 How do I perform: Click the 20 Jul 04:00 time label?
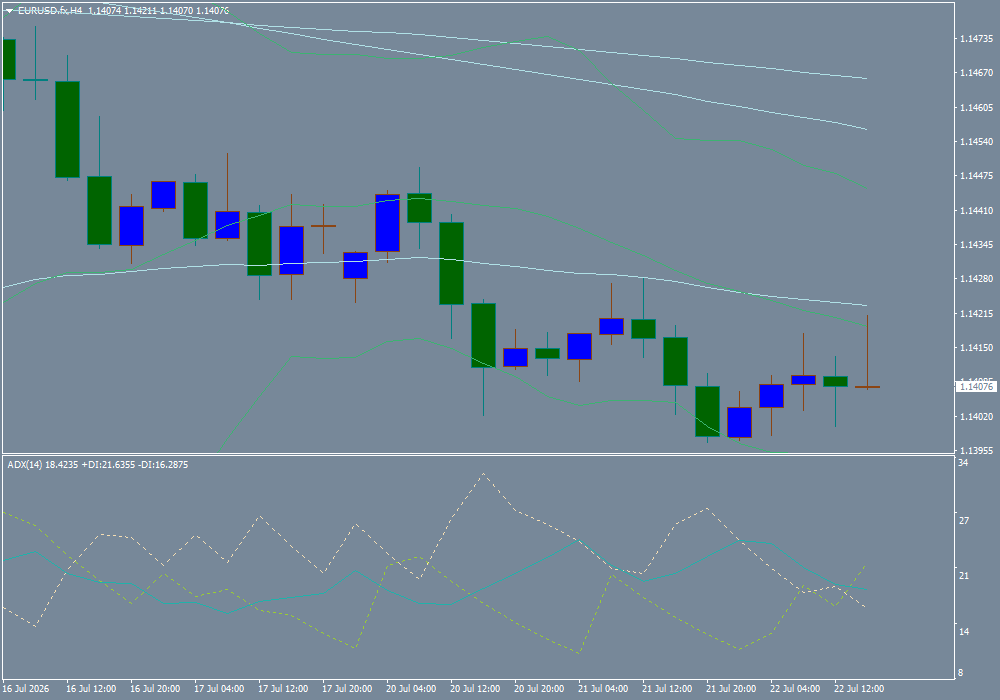411,689
